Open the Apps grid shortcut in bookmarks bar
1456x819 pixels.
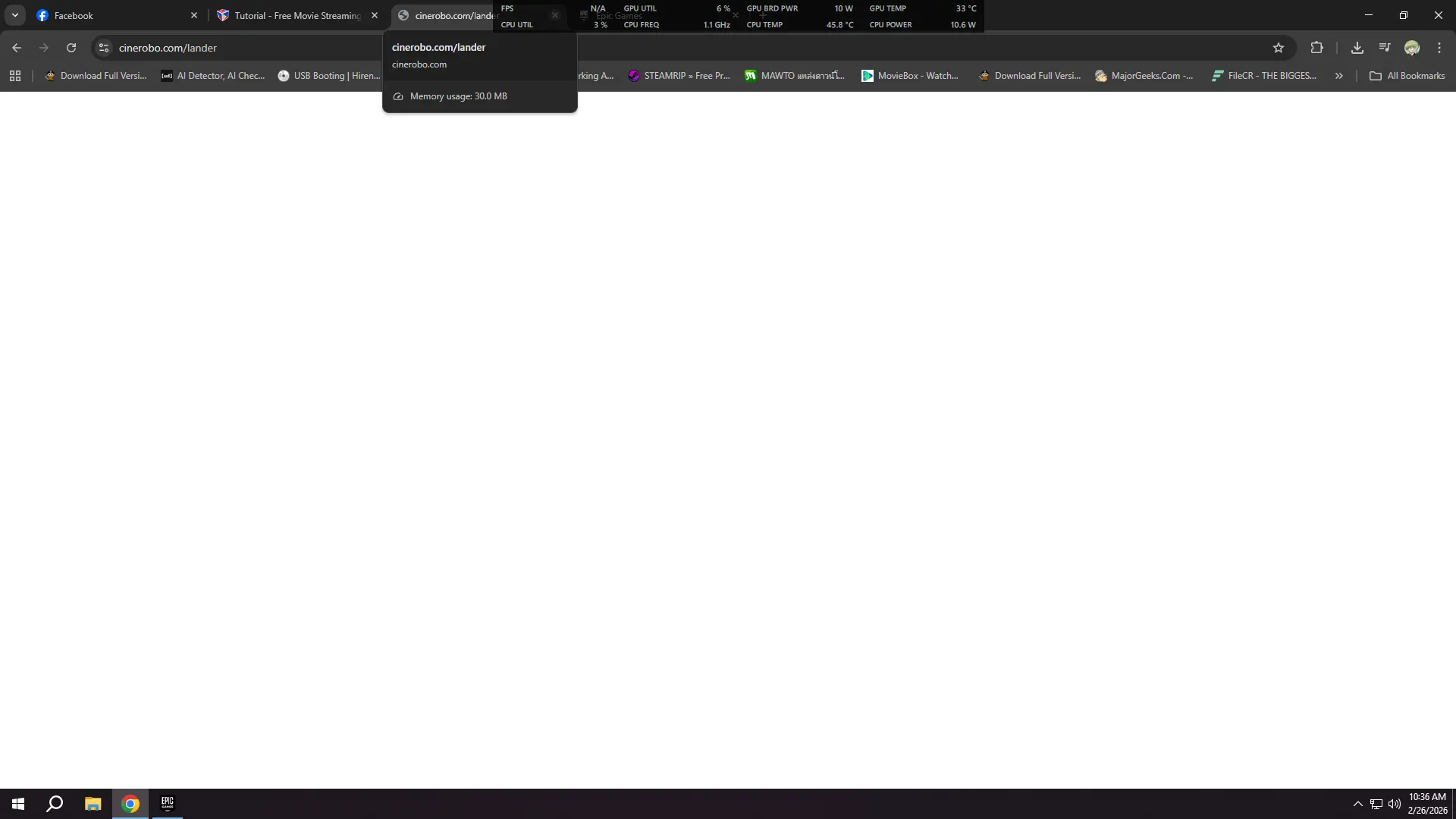15,76
